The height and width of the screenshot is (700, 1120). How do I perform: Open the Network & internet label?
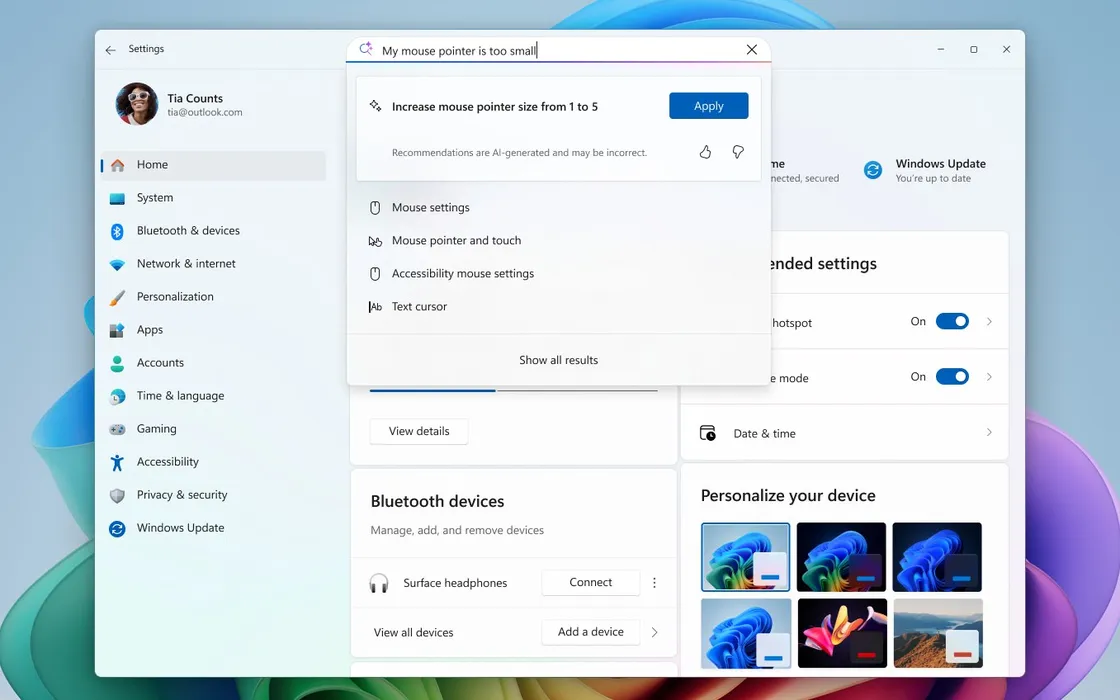pyautogui.click(x=186, y=264)
